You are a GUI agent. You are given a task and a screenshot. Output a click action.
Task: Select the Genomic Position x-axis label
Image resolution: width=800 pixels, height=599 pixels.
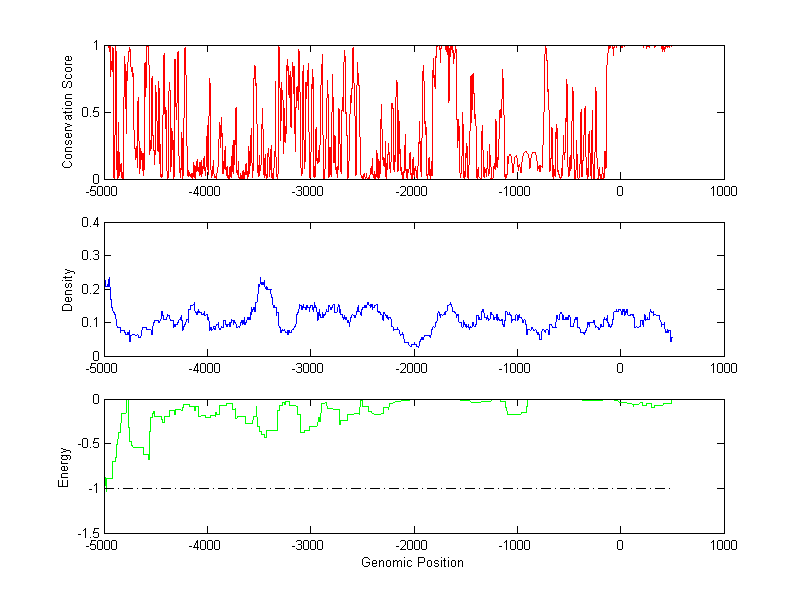412,563
